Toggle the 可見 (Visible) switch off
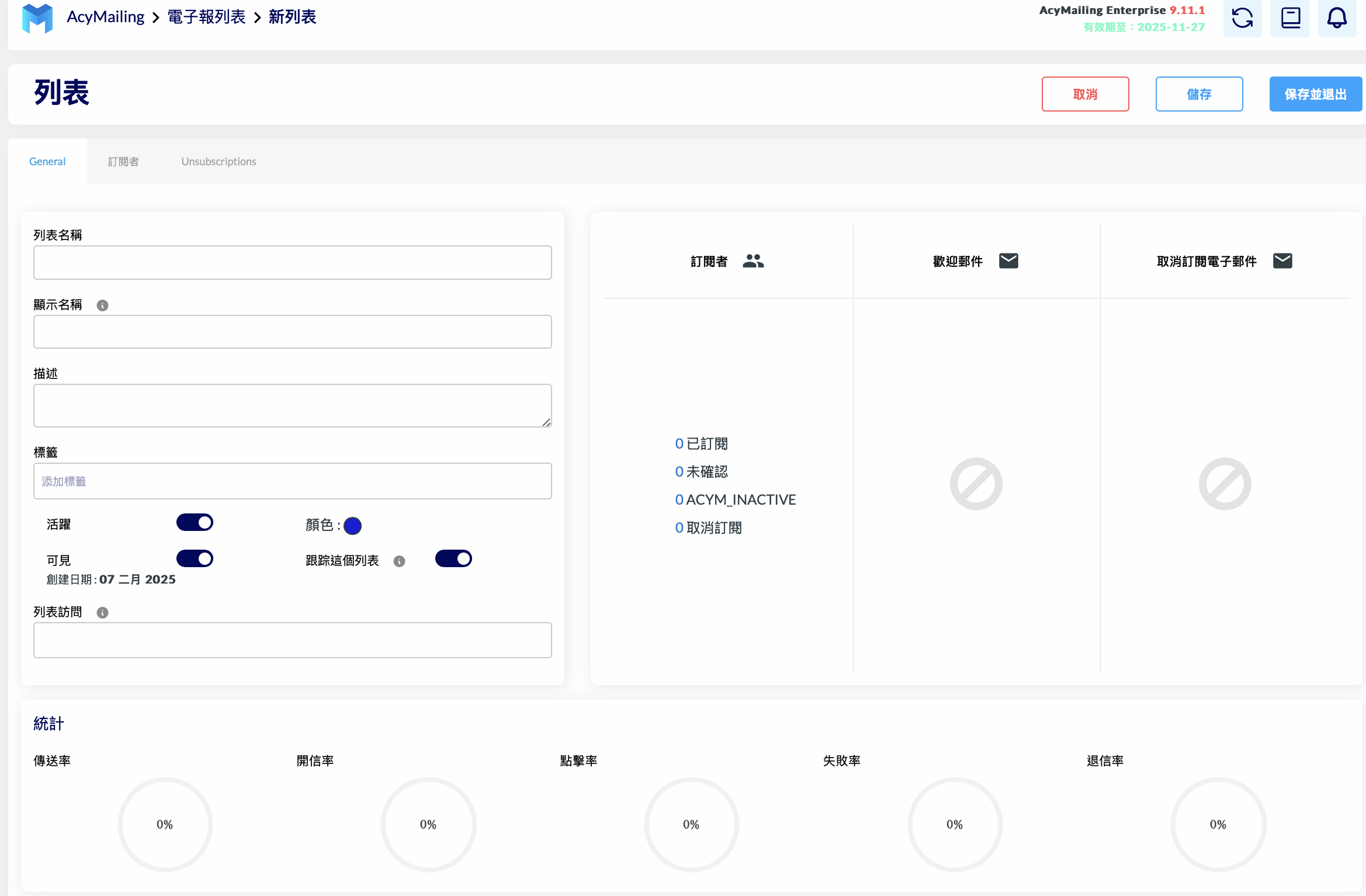The height and width of the screenshot is (896, 1366). click(195, 558)
